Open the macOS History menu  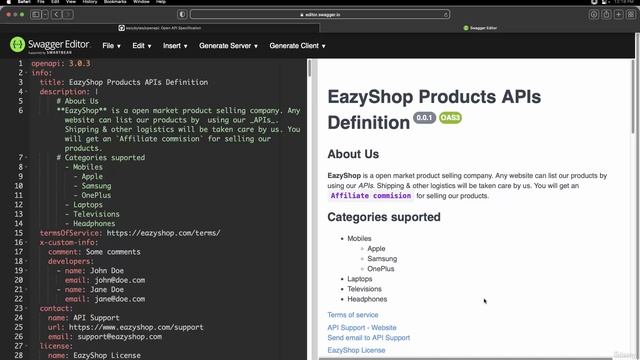[90, 2]
